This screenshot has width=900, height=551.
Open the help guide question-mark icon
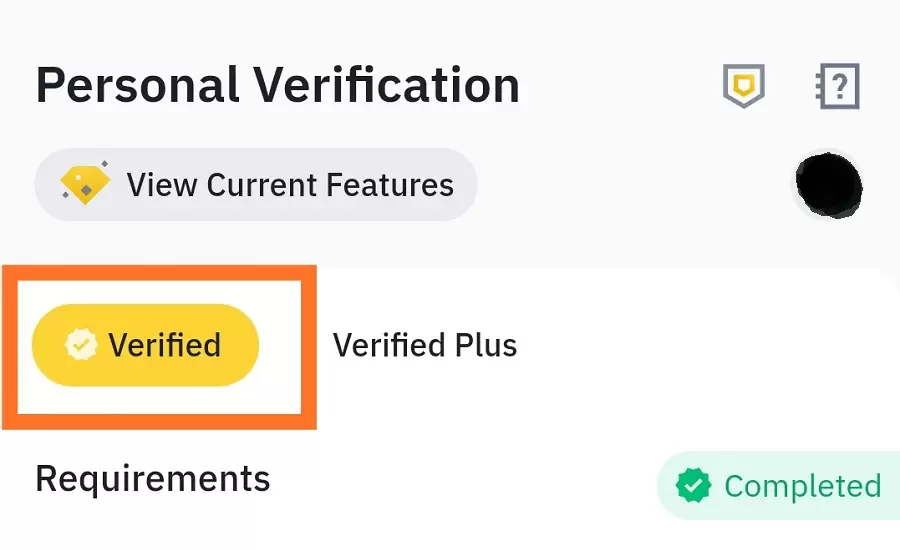pyautogui.click(x=838, y=87)
